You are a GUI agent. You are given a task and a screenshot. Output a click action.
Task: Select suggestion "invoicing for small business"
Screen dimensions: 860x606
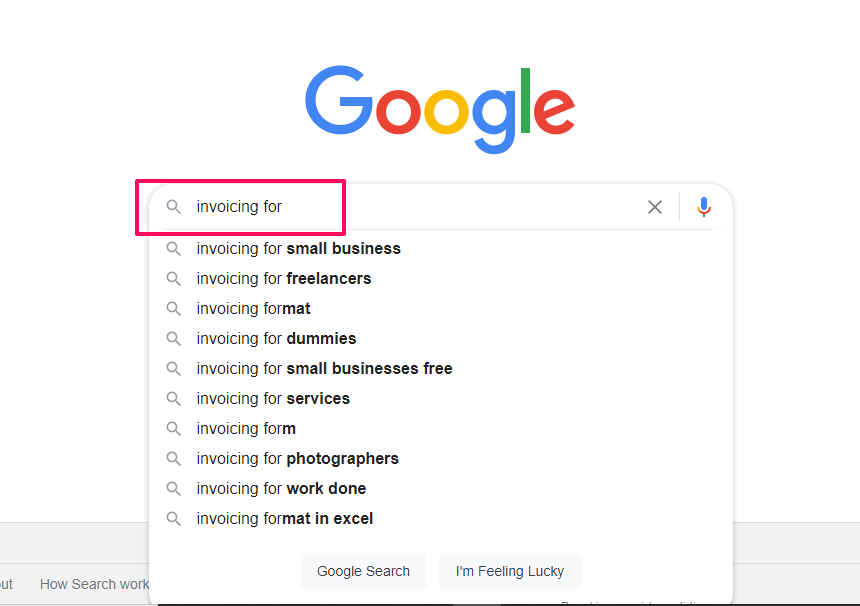[x=298, y=249]
